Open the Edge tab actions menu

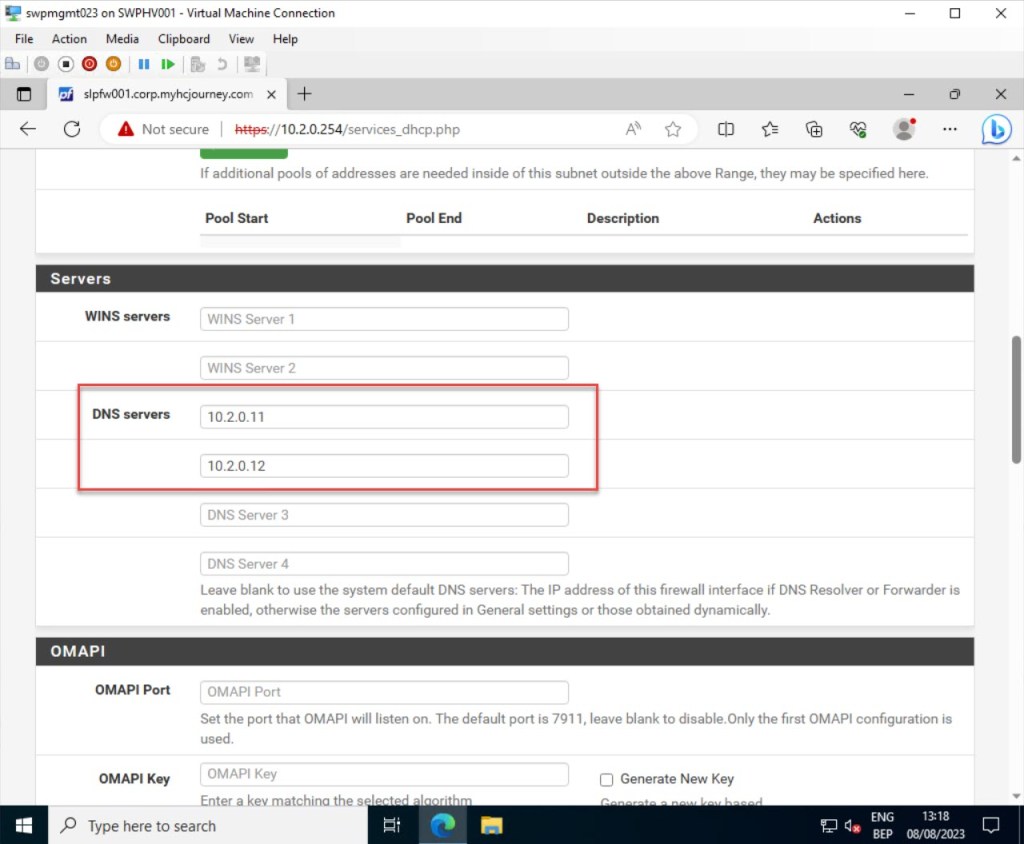(24, 94)
